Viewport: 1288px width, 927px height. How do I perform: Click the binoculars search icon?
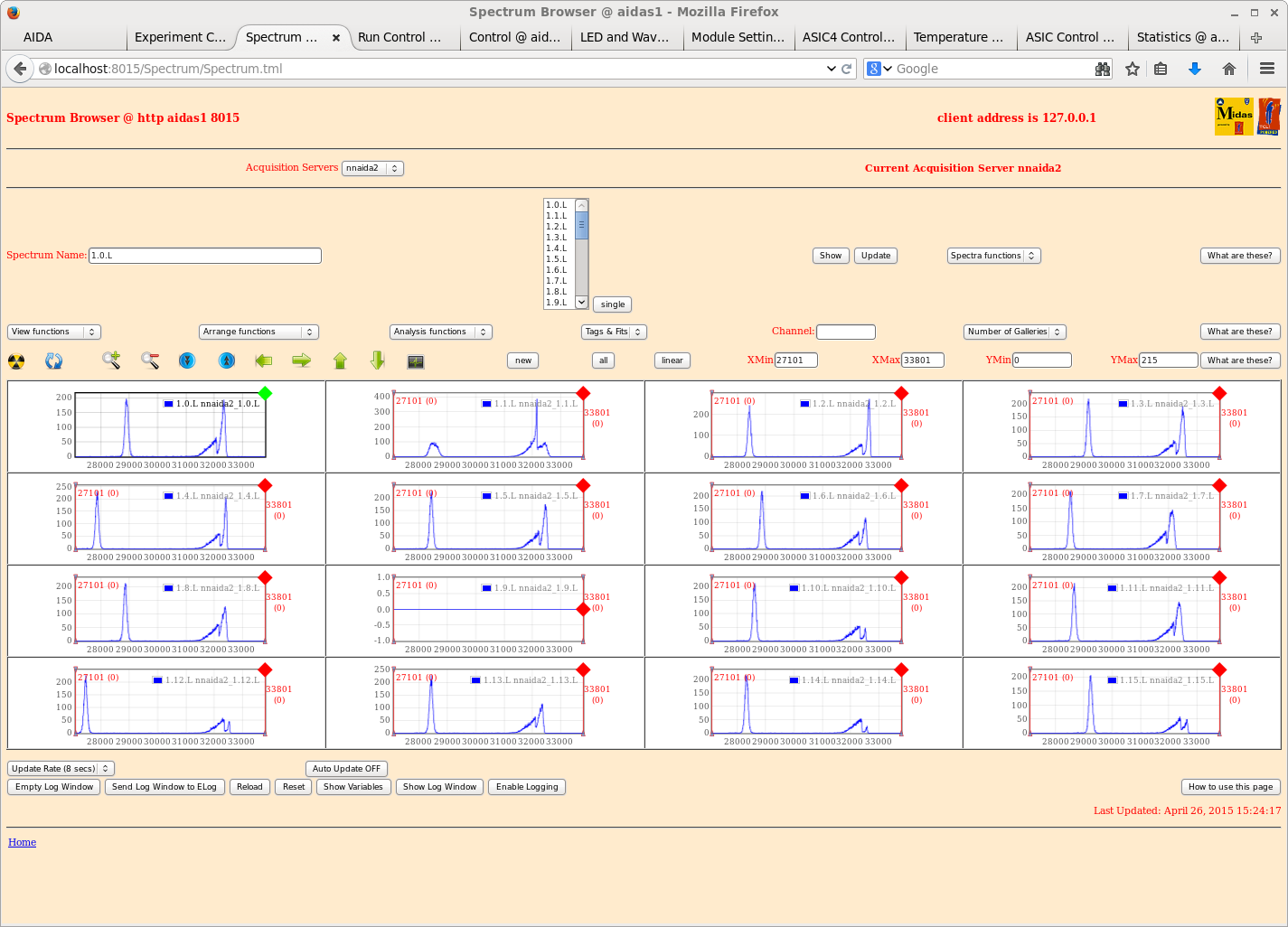(1102, 69)
